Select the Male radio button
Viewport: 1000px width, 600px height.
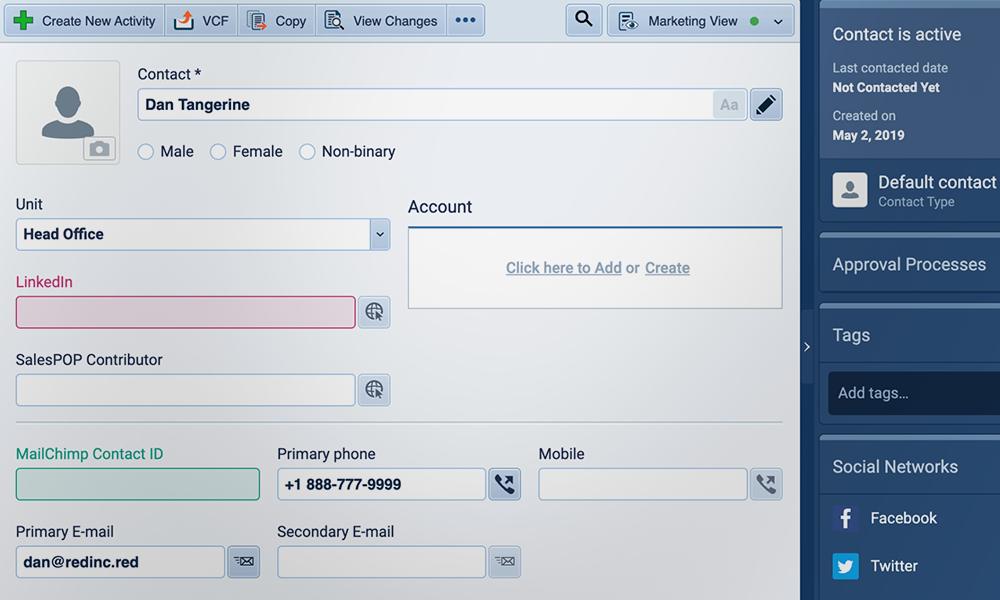(x=146, y=152)
